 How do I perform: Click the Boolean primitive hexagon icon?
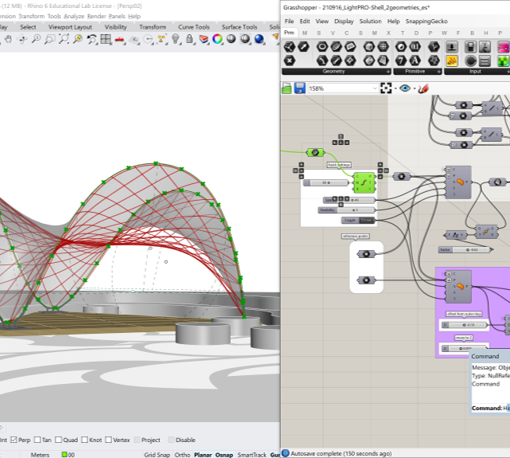coord(401,47)
